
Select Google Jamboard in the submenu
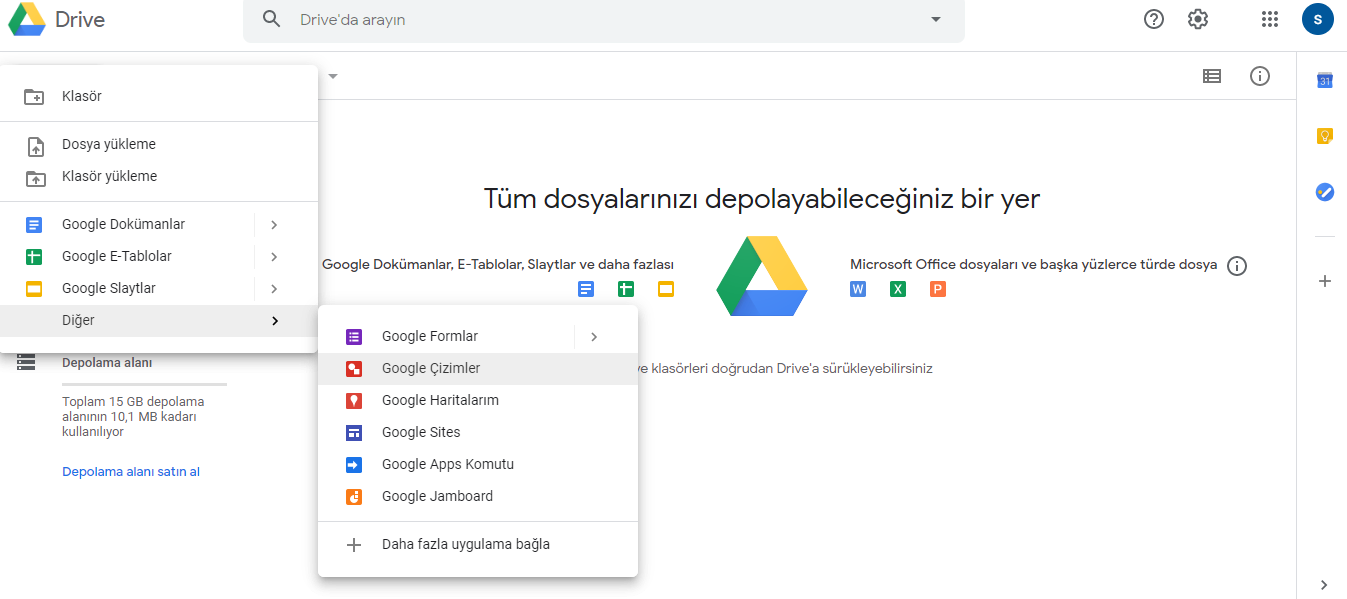(436, 496)
